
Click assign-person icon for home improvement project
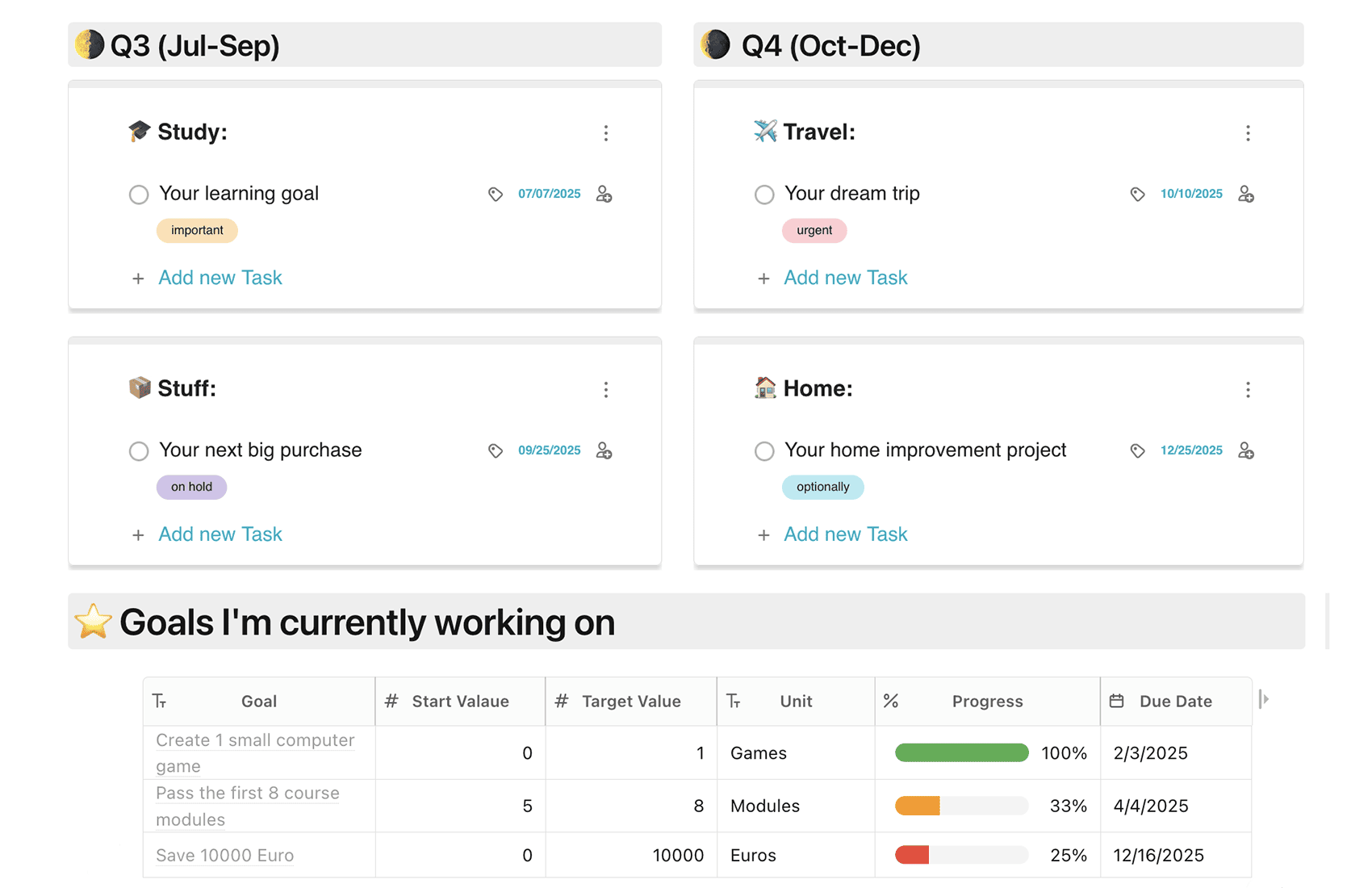coord(1246,450)
